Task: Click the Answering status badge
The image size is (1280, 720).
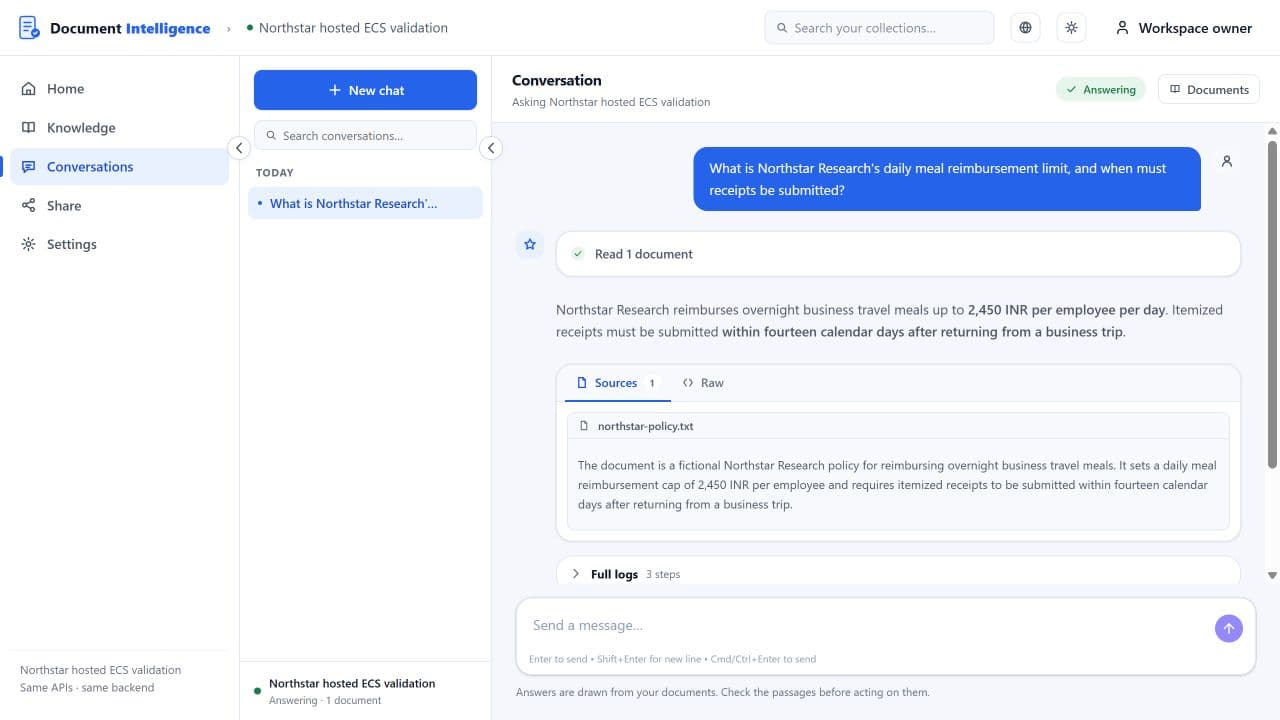Action: tap(1101, 89)
